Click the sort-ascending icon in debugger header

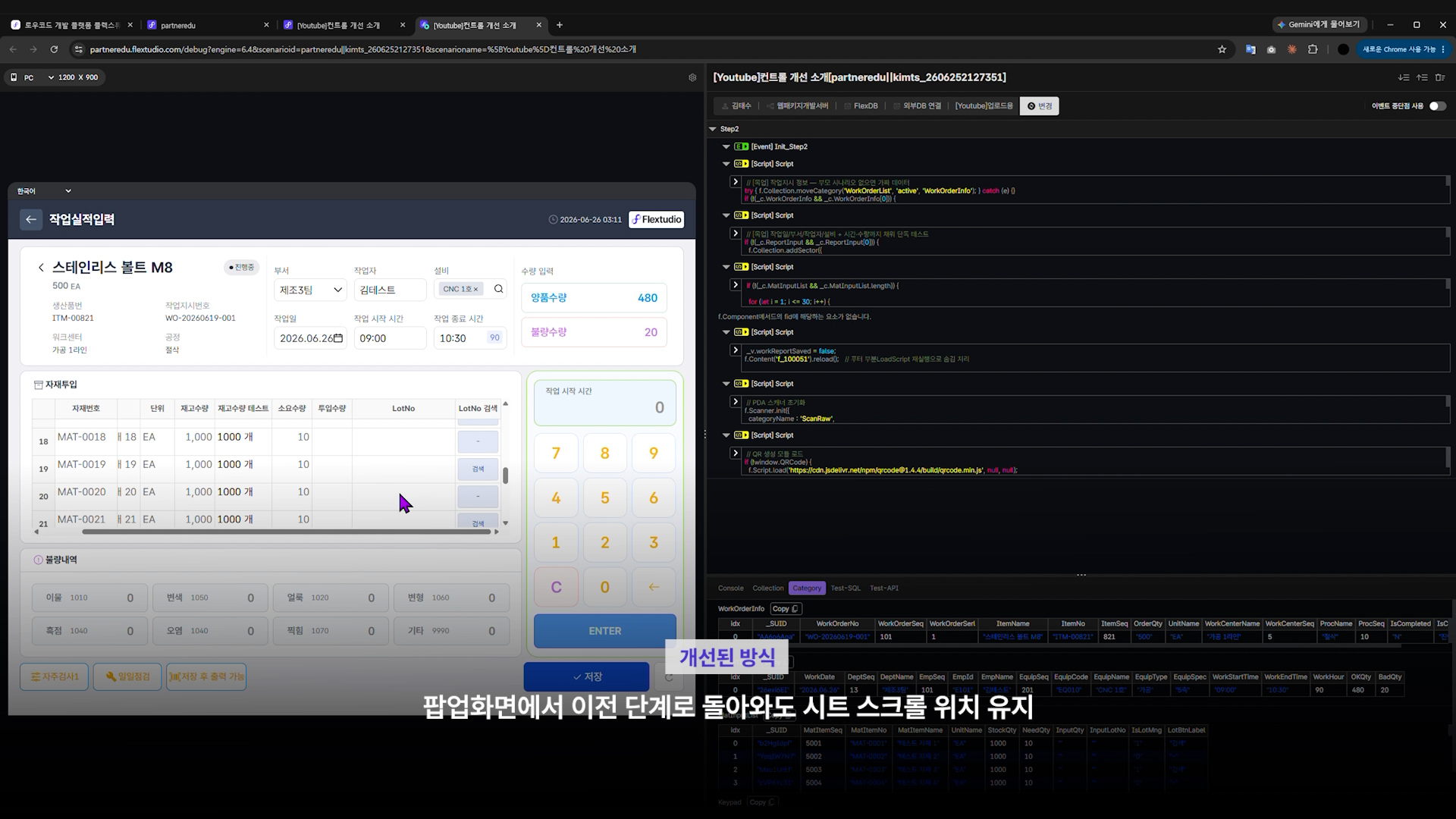click(x=1422, y=77)
